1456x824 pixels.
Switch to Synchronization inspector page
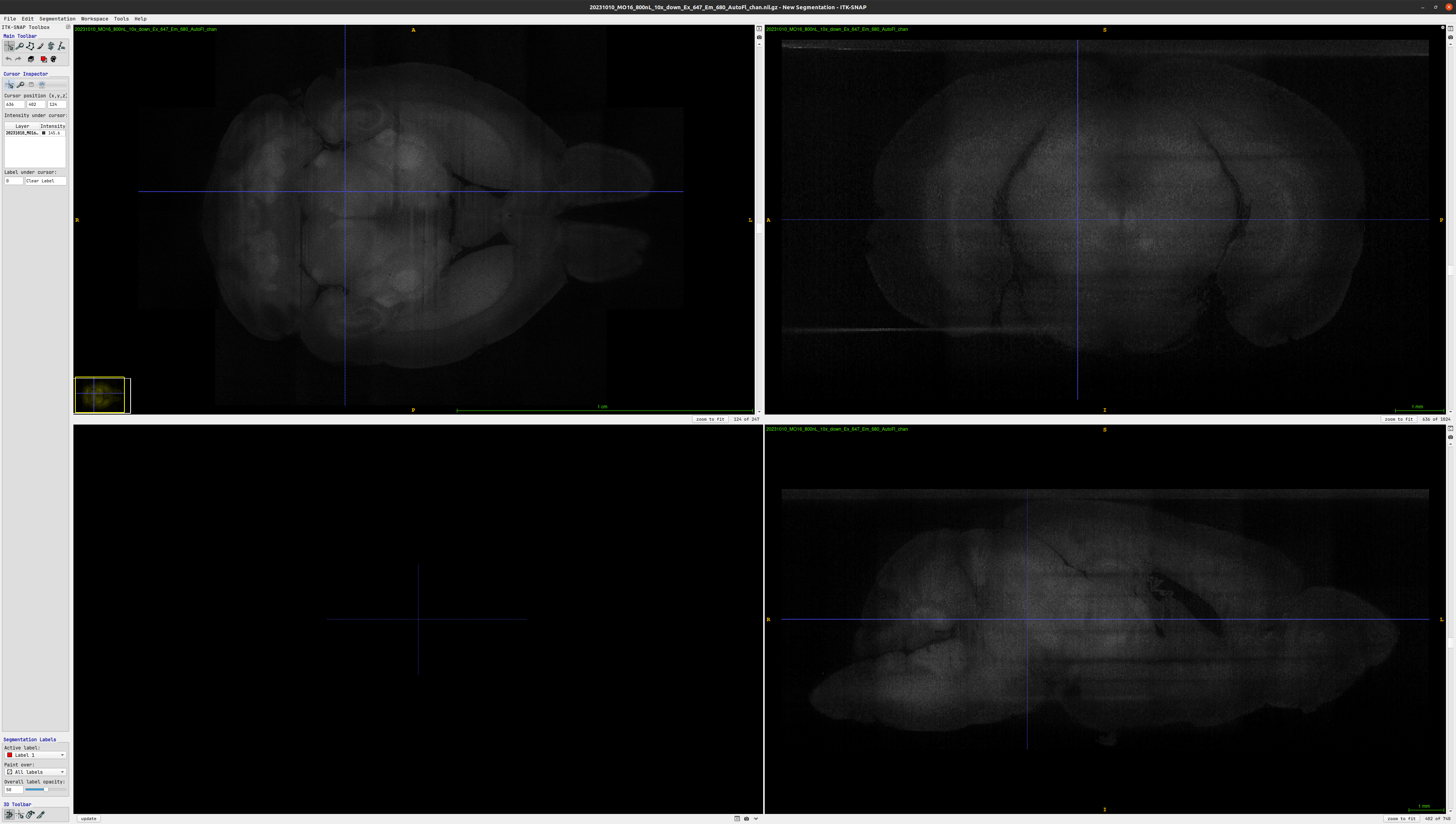(x=42, y=85)
